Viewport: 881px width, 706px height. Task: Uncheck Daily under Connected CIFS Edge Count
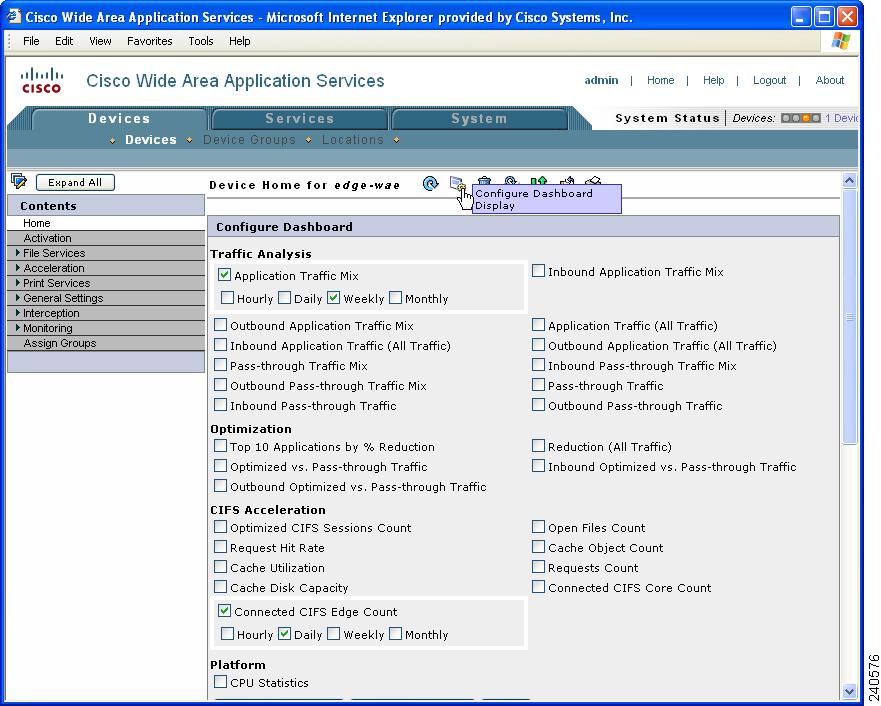[284, 634]
